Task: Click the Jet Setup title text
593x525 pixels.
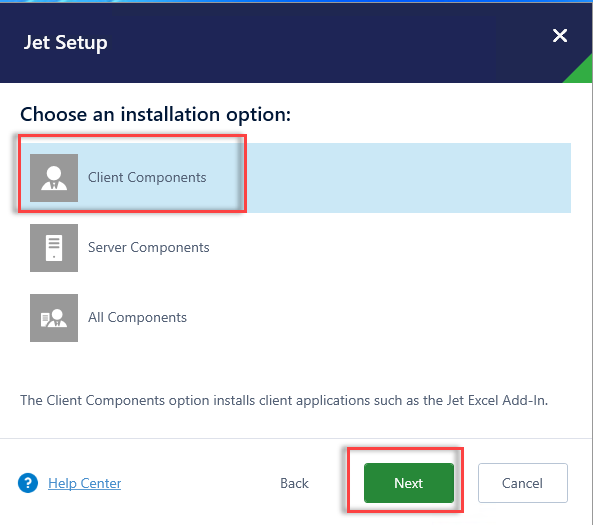Action: (x=66, y=42)
